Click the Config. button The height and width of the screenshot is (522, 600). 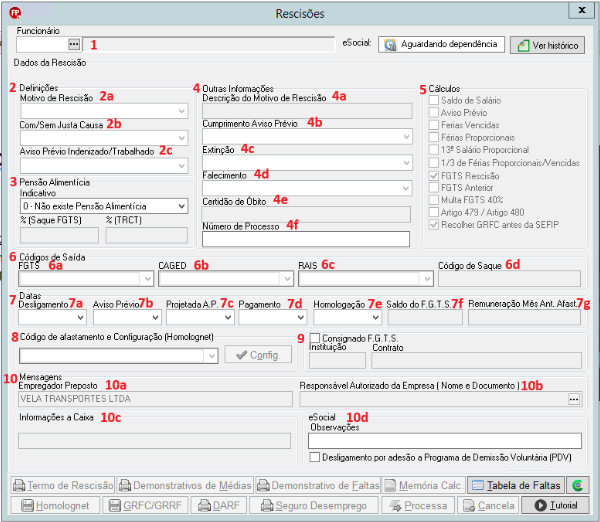(258, 355)
